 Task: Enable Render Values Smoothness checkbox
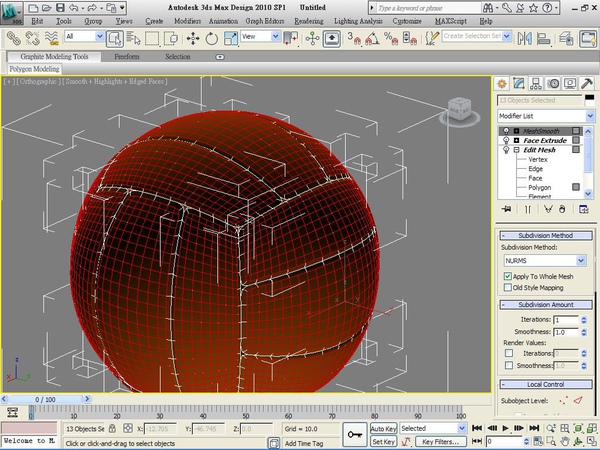[x=509, y=365]
